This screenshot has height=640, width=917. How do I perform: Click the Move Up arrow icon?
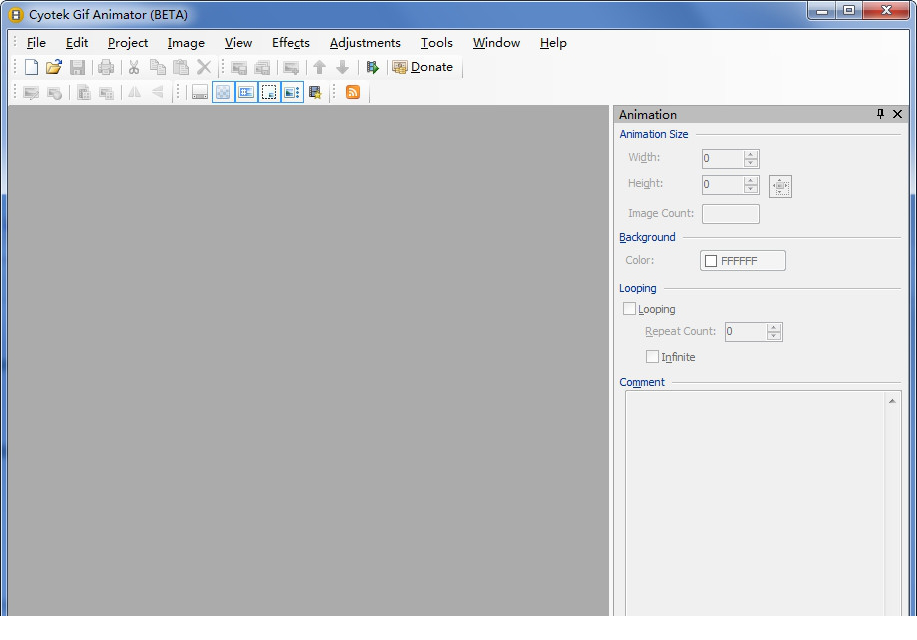319,67
